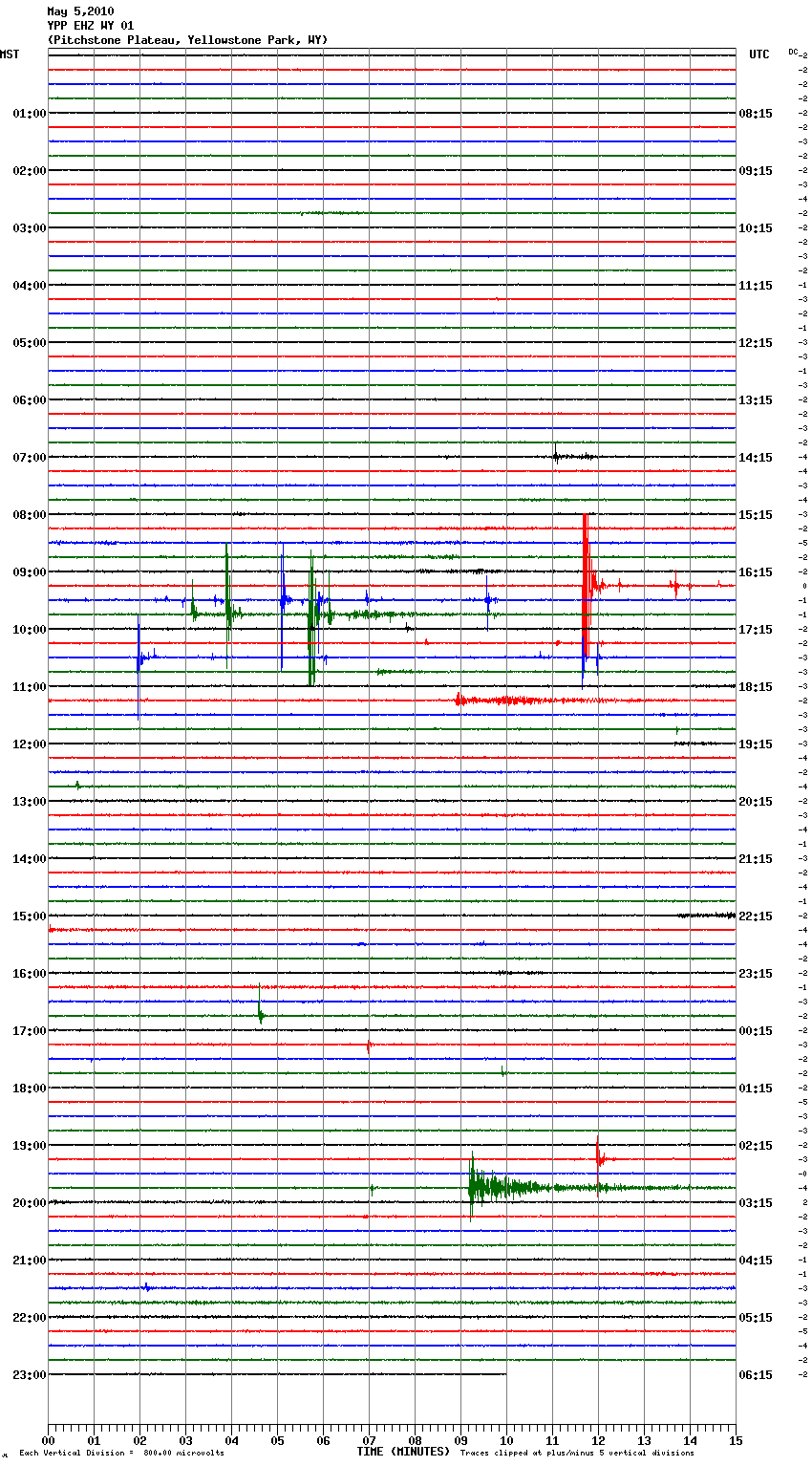Click the 01:00 MST row label
This screenshot has height=1466, width=812.
point(30,114)
